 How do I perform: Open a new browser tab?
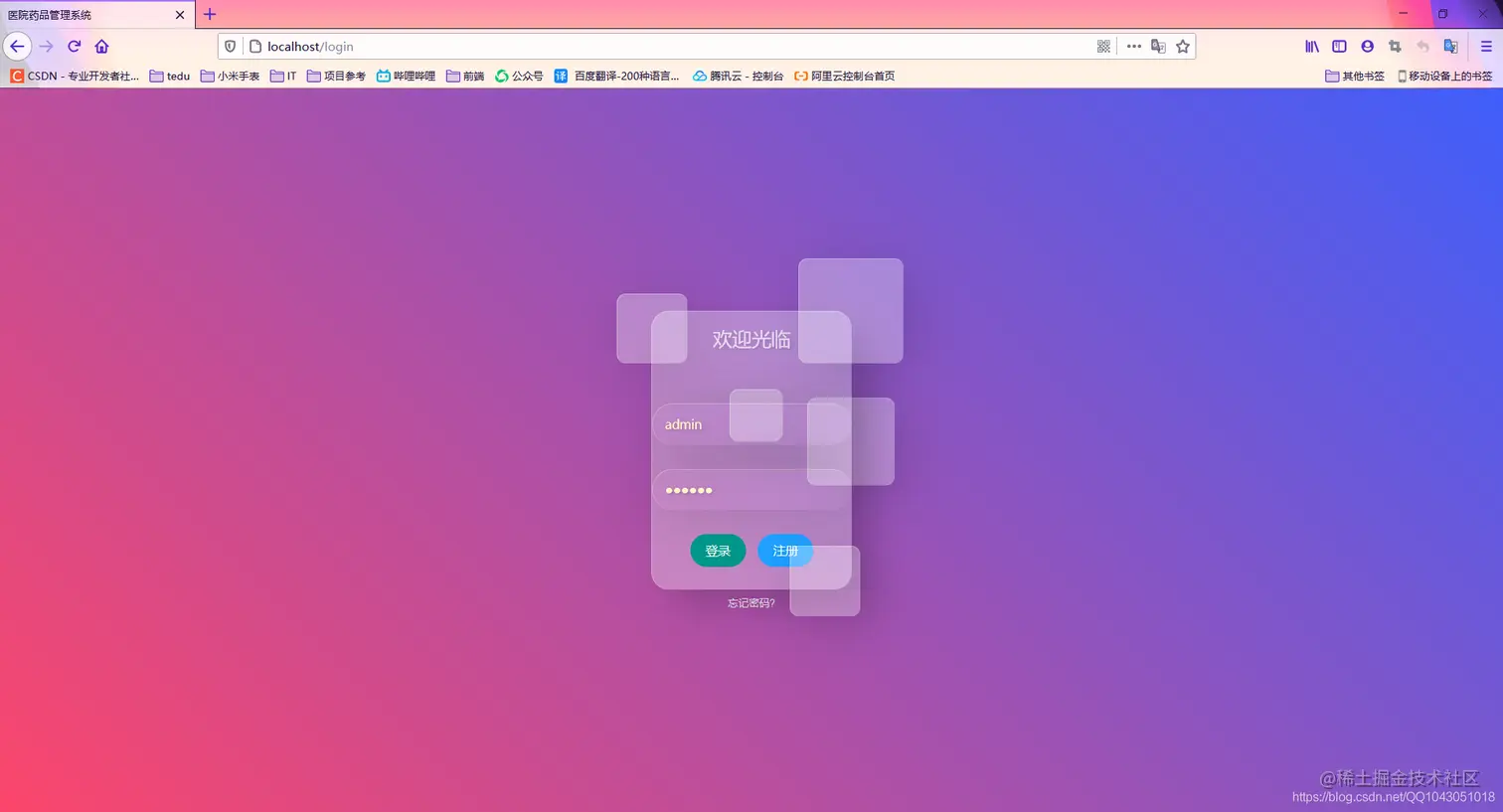(210, 14)
